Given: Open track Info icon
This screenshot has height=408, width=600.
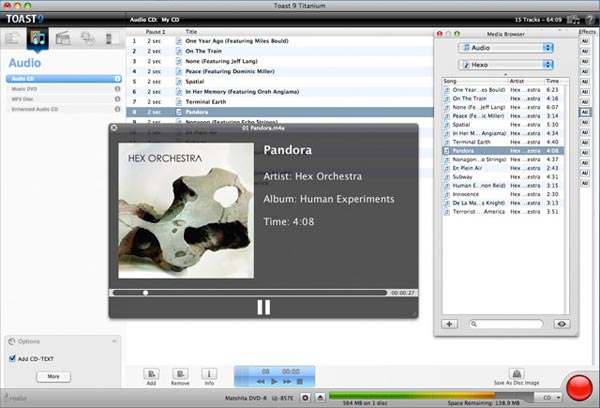Looking at the screenshot, I should (x=210, y=373).
